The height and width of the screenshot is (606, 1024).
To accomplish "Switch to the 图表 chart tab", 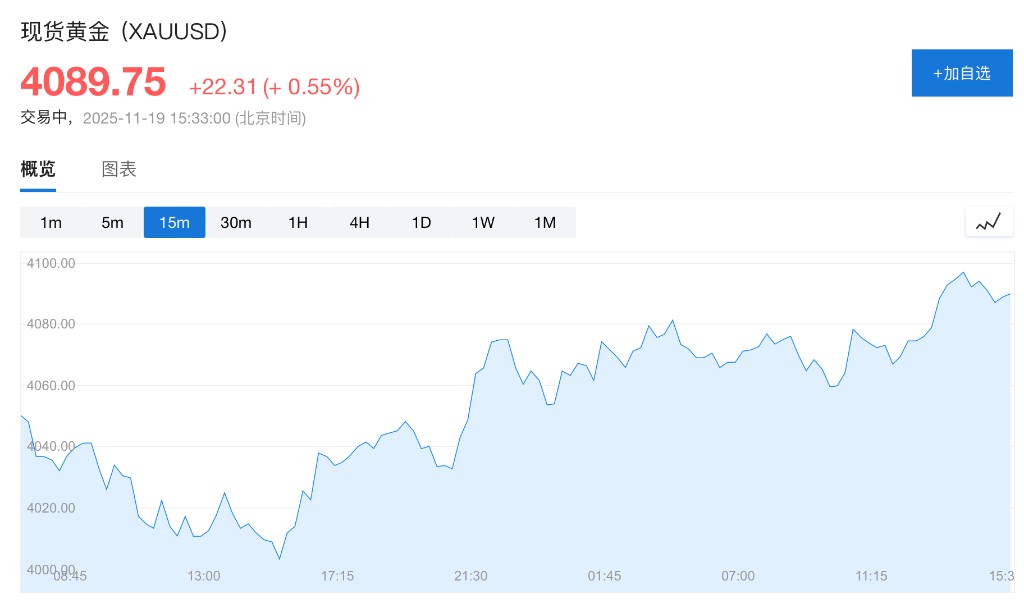I will [x=119, y=169].
